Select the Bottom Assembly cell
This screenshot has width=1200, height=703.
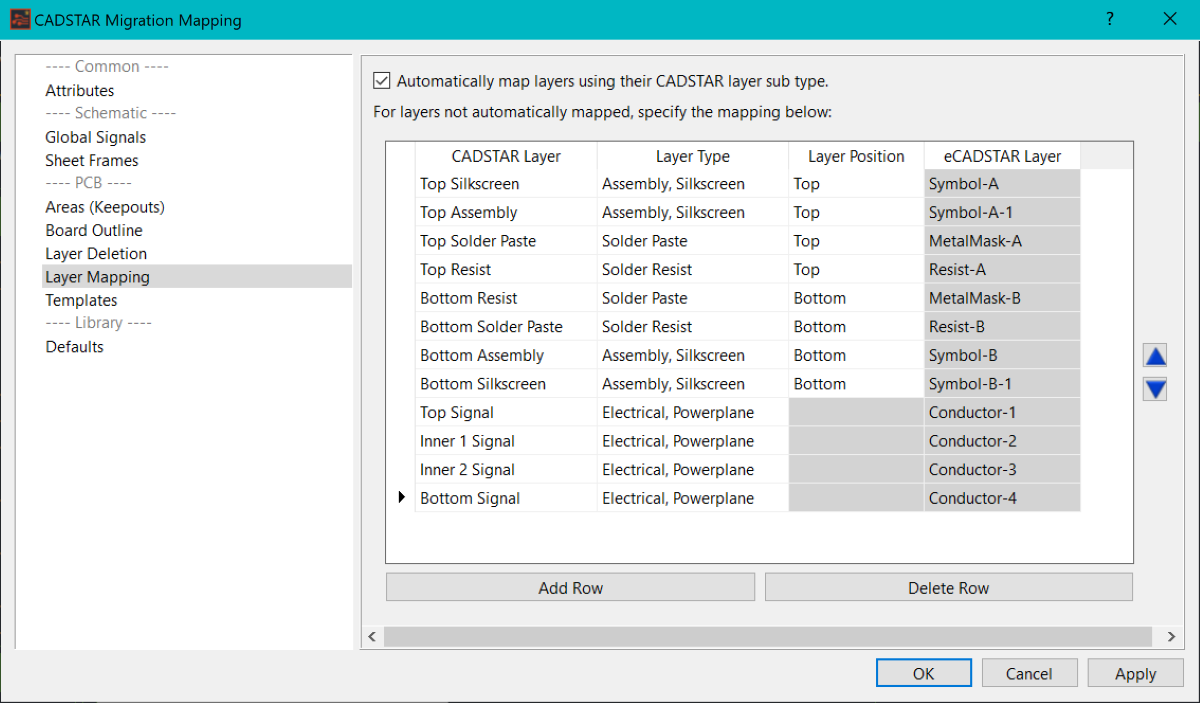click(x=506, y=355)
